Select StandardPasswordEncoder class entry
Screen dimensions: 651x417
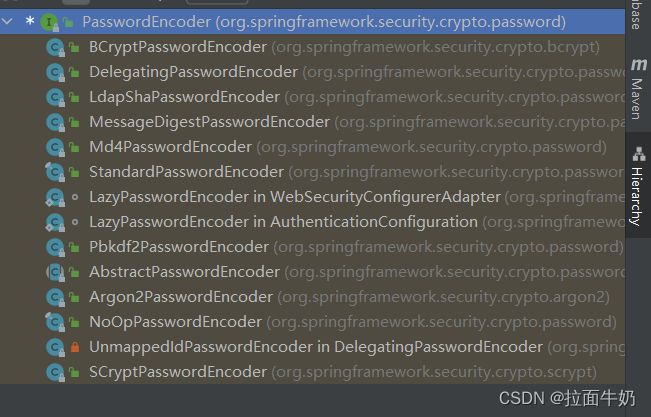pyautogui.click(x=312, y=172)
